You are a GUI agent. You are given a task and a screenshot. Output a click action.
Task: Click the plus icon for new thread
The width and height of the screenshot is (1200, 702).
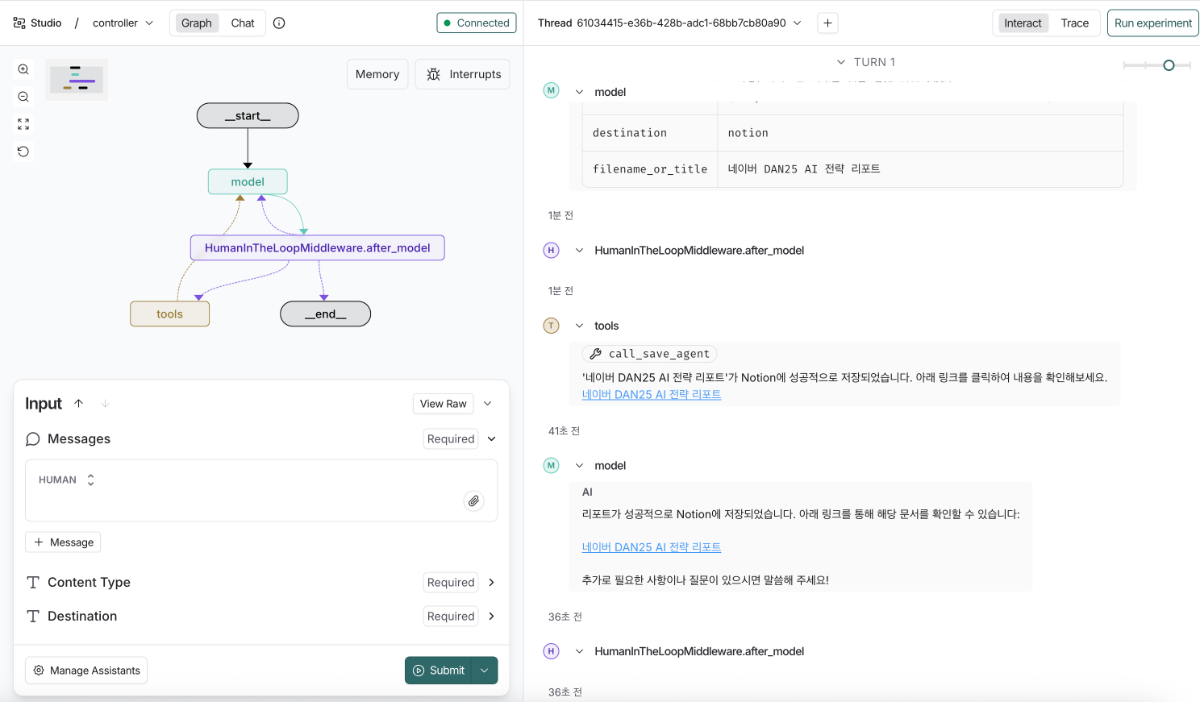click(827, 23)
